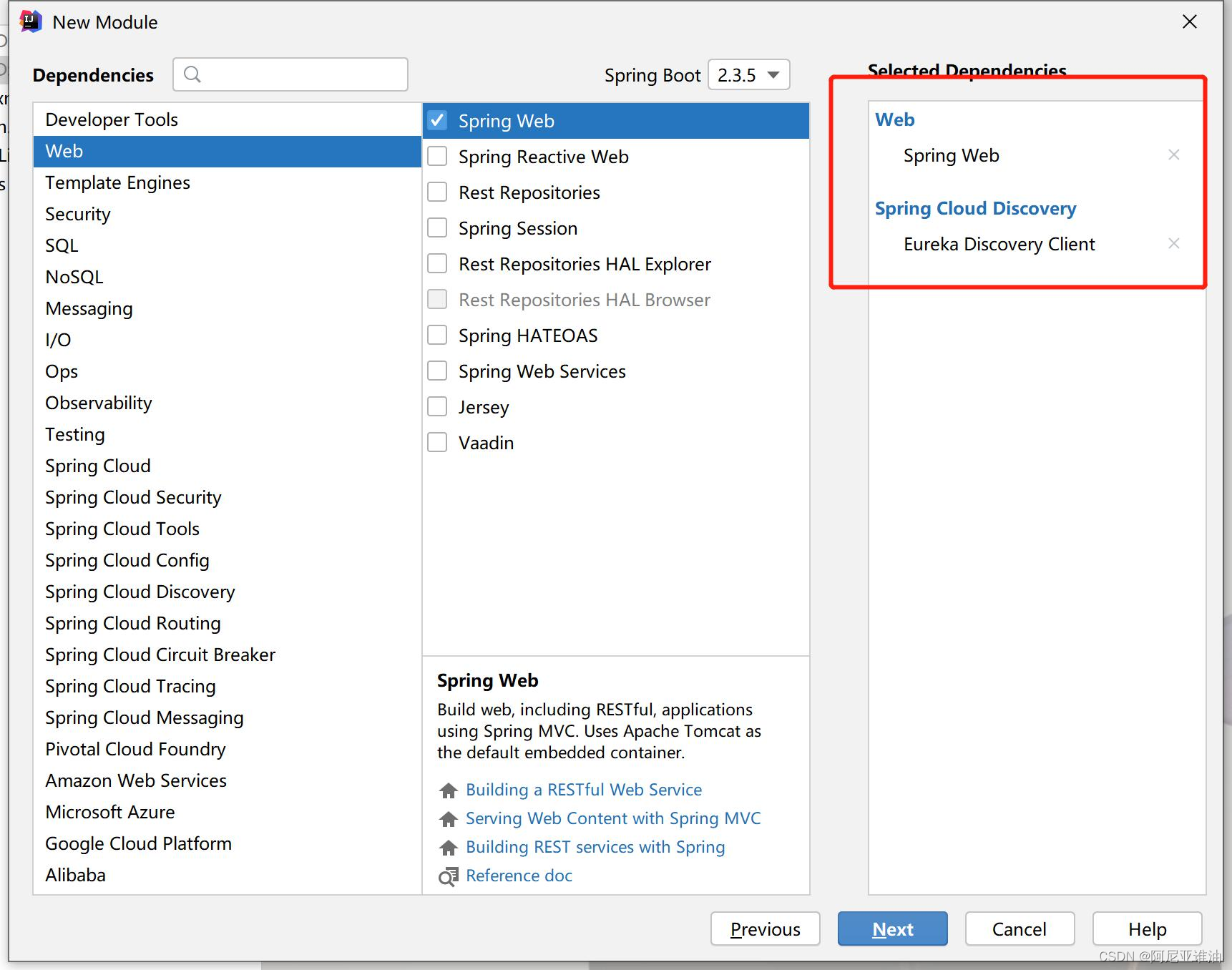Open the Spring Boot version dropdown
Viewport: 1232px width, 970px height.
point(748,74)
